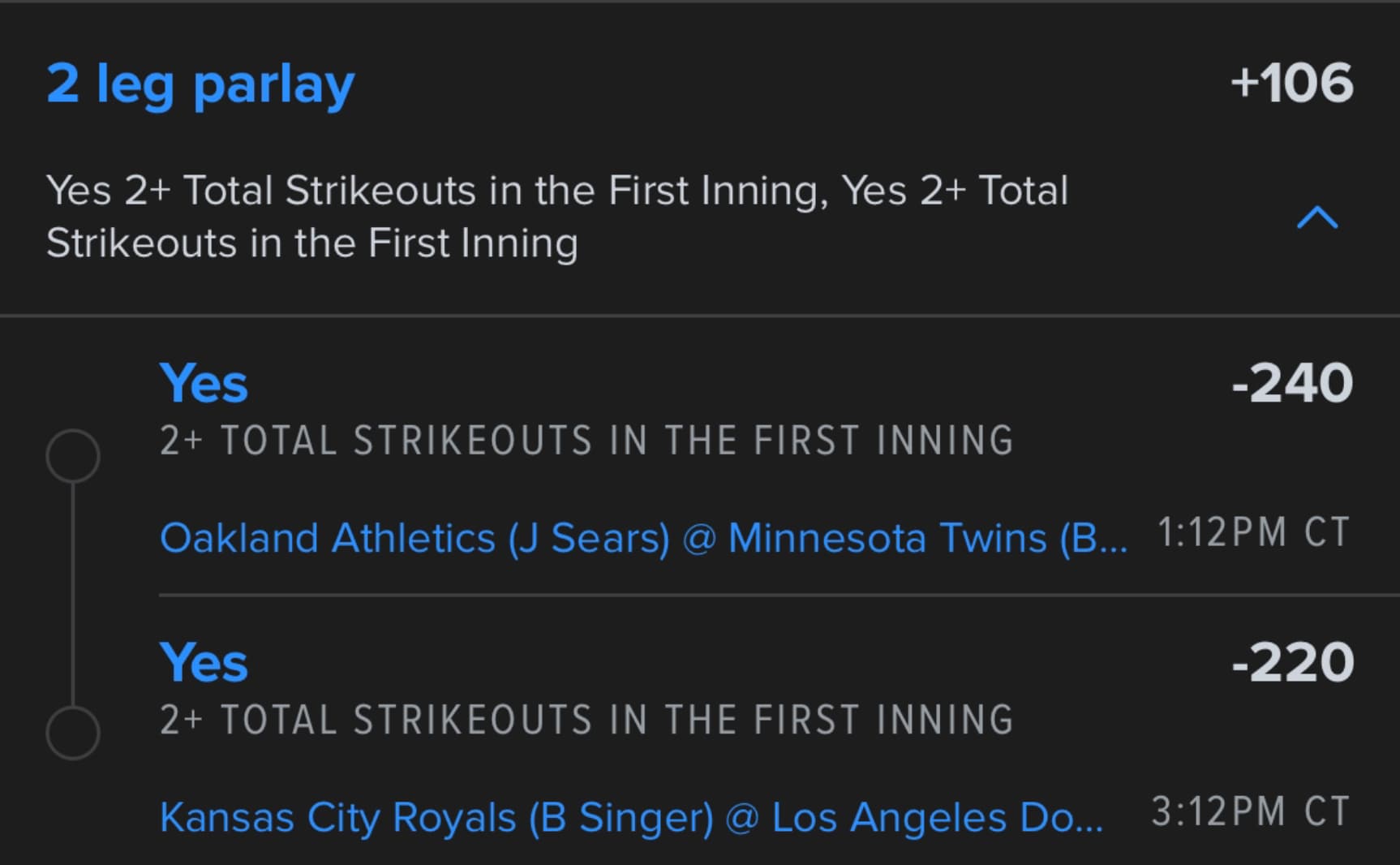
Task: Click the 1:12PM CT start time
Action: tap(1253, 533)
